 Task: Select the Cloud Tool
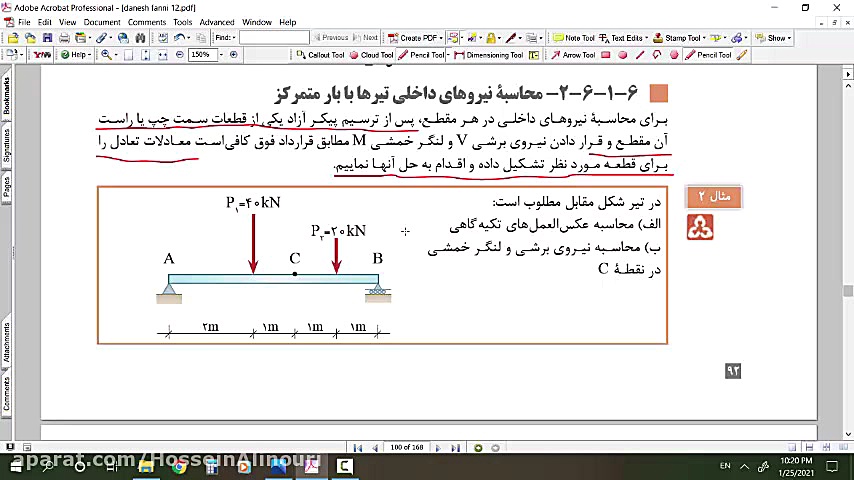tap(371, 55)
